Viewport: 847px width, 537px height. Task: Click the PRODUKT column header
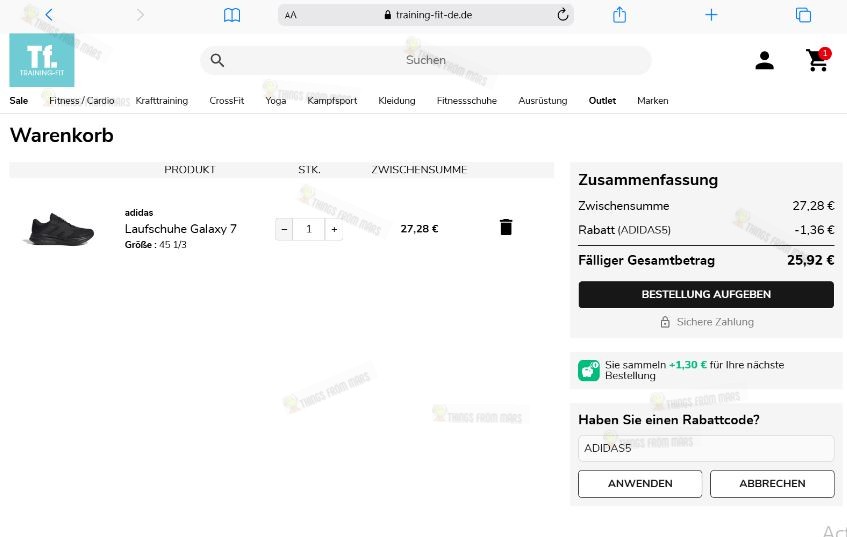tap(190, 170)
